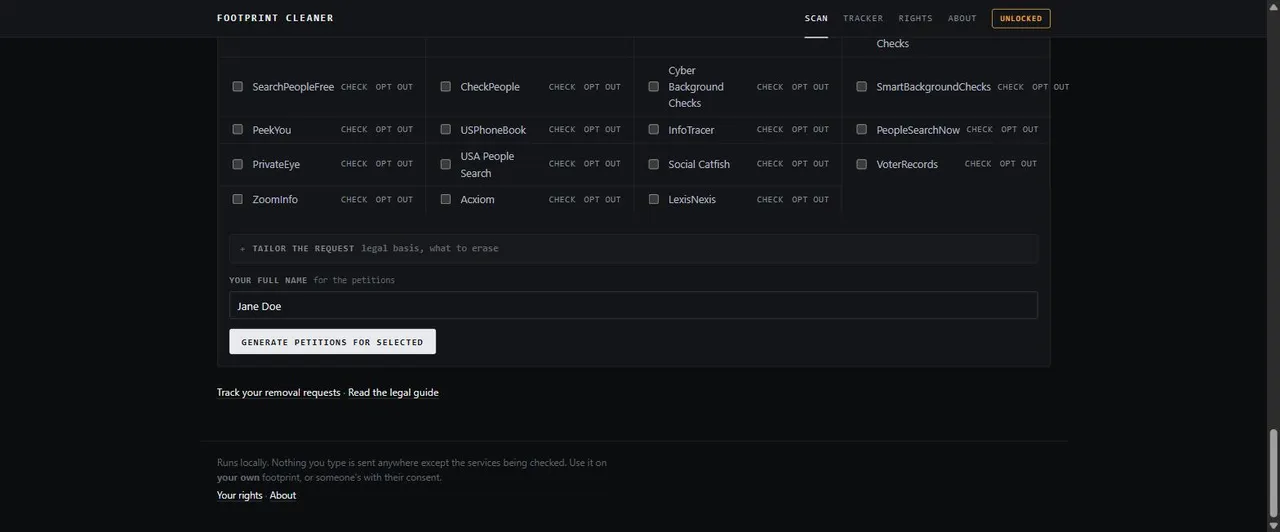The image size is (1280, 532).
Task: Click CHECK for VoterRecords
Action: coord(978,163)
